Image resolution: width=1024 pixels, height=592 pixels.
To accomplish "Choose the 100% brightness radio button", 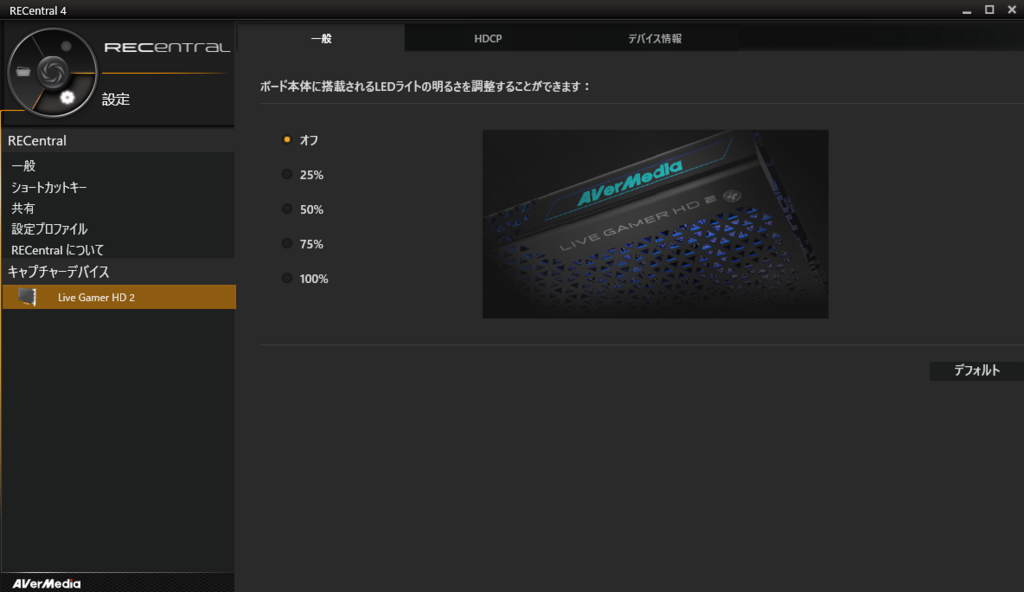I will (x=287, y=278).
